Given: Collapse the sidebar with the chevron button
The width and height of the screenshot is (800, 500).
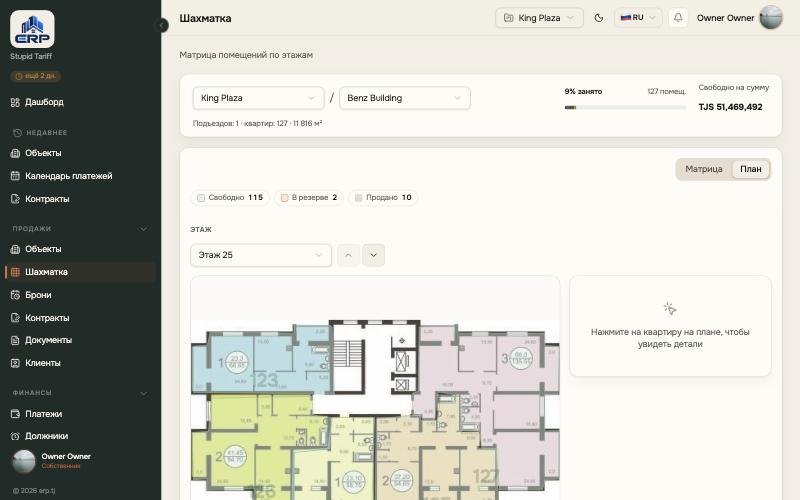Looking at the screenshot, I should coord(162,25).
